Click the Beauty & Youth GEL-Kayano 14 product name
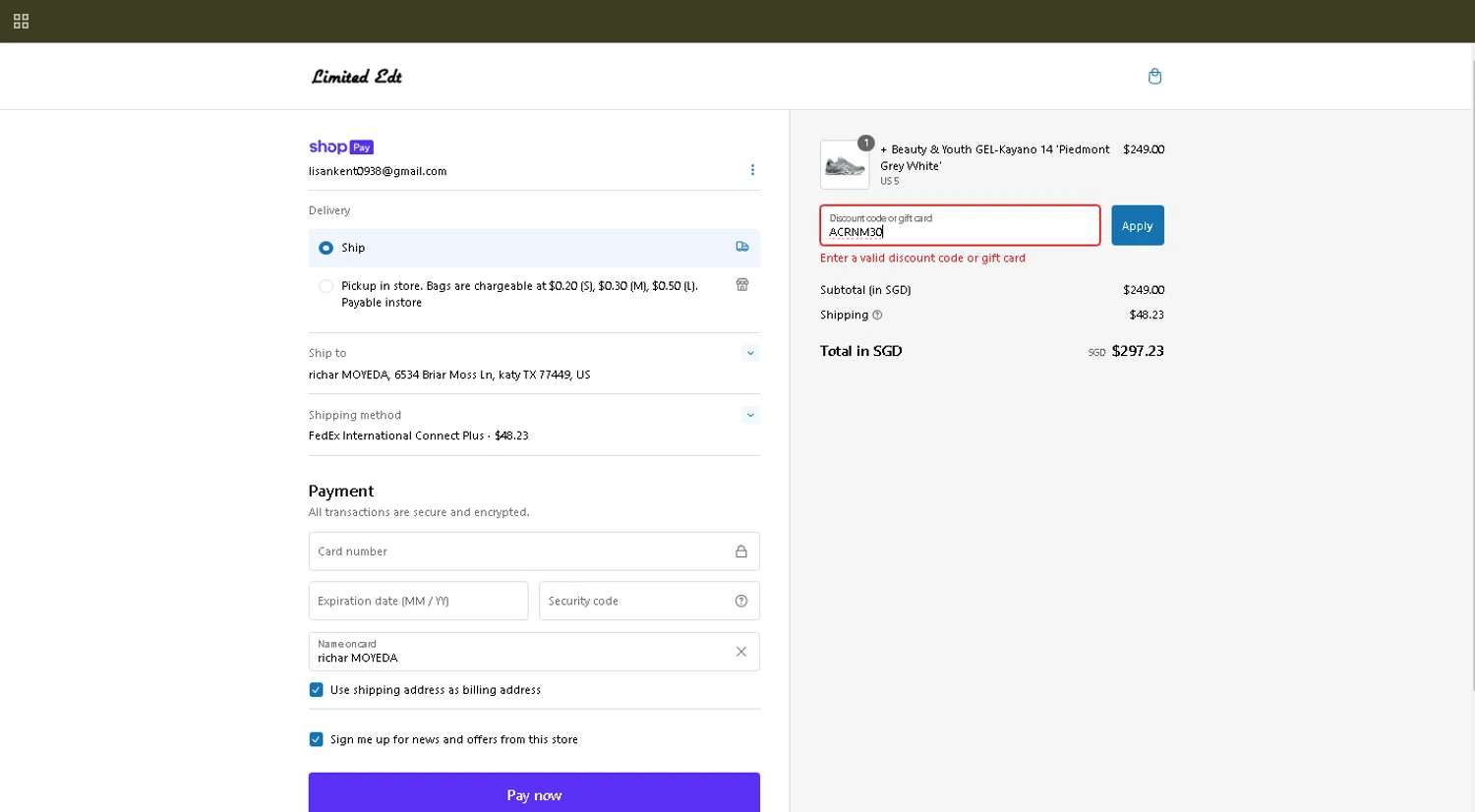1475x812 pixels. coord(994,157)
